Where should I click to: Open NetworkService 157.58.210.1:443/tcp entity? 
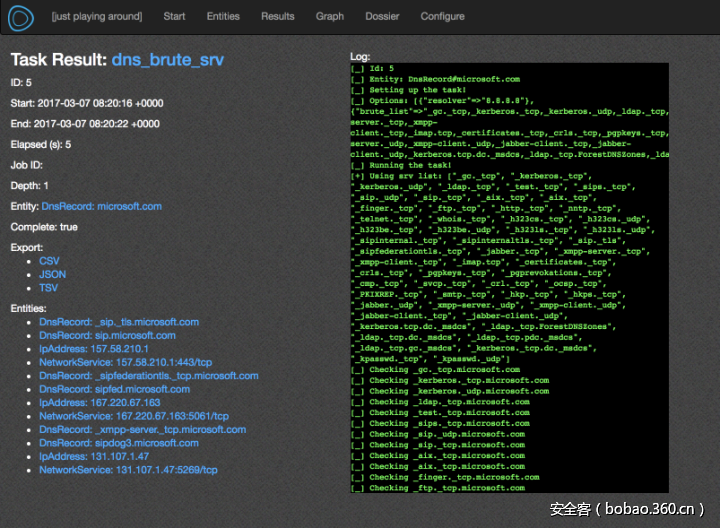point(125,362)
